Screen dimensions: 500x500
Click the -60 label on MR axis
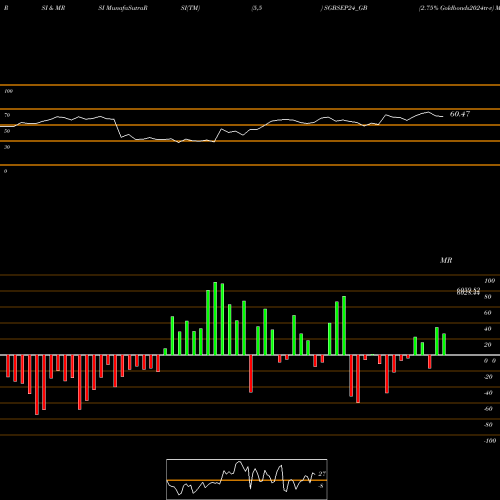(488, 409)
